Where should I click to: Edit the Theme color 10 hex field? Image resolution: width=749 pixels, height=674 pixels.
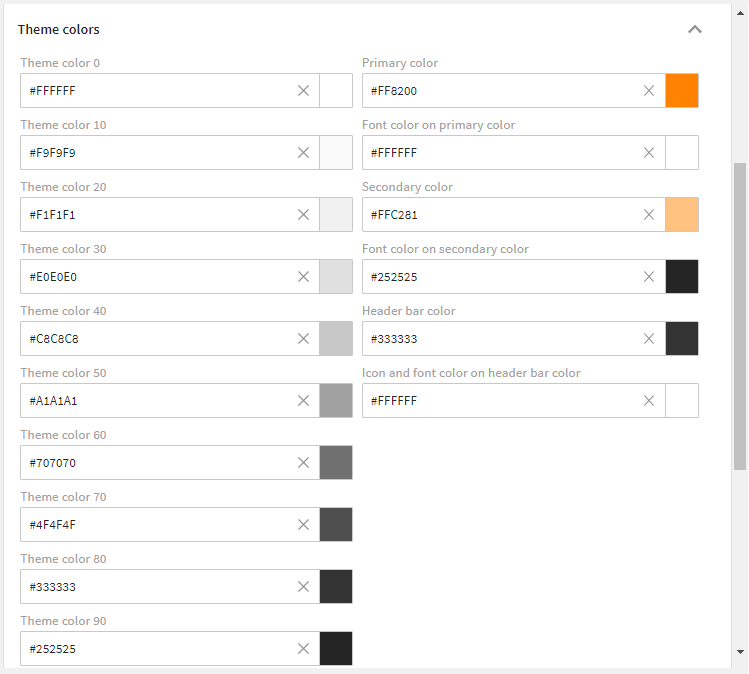(x=158, y=153)
